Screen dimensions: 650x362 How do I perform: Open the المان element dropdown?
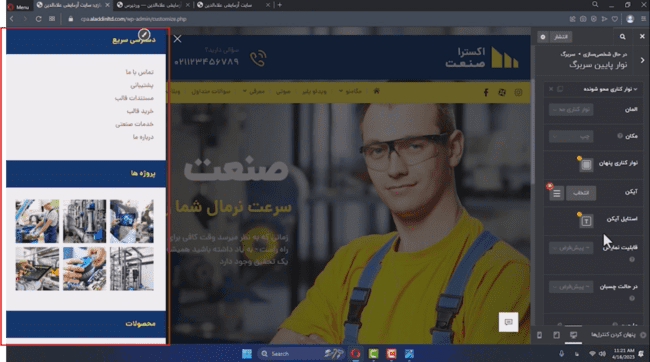click(571, 109)
